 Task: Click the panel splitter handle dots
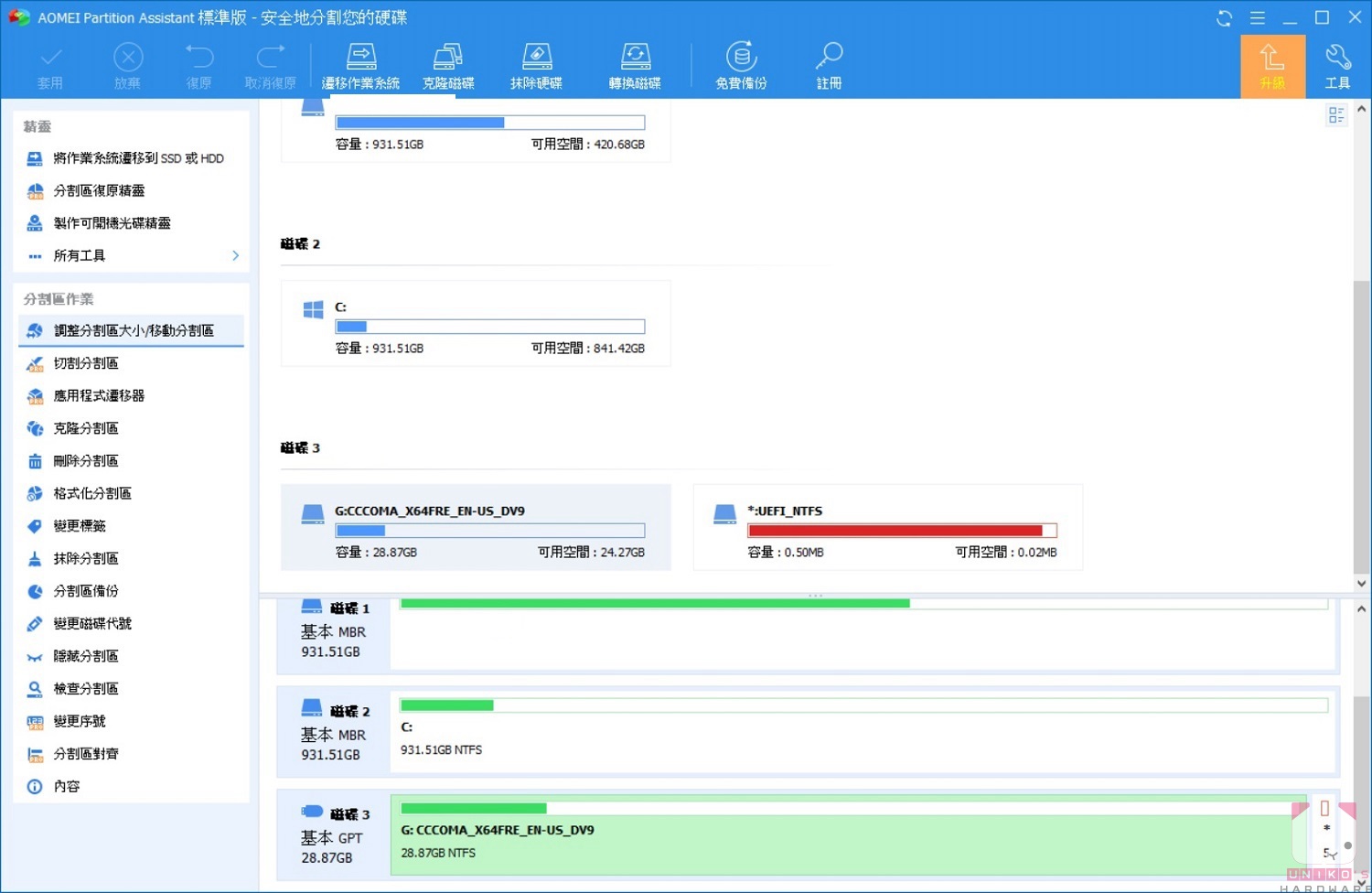click(815, 596)
